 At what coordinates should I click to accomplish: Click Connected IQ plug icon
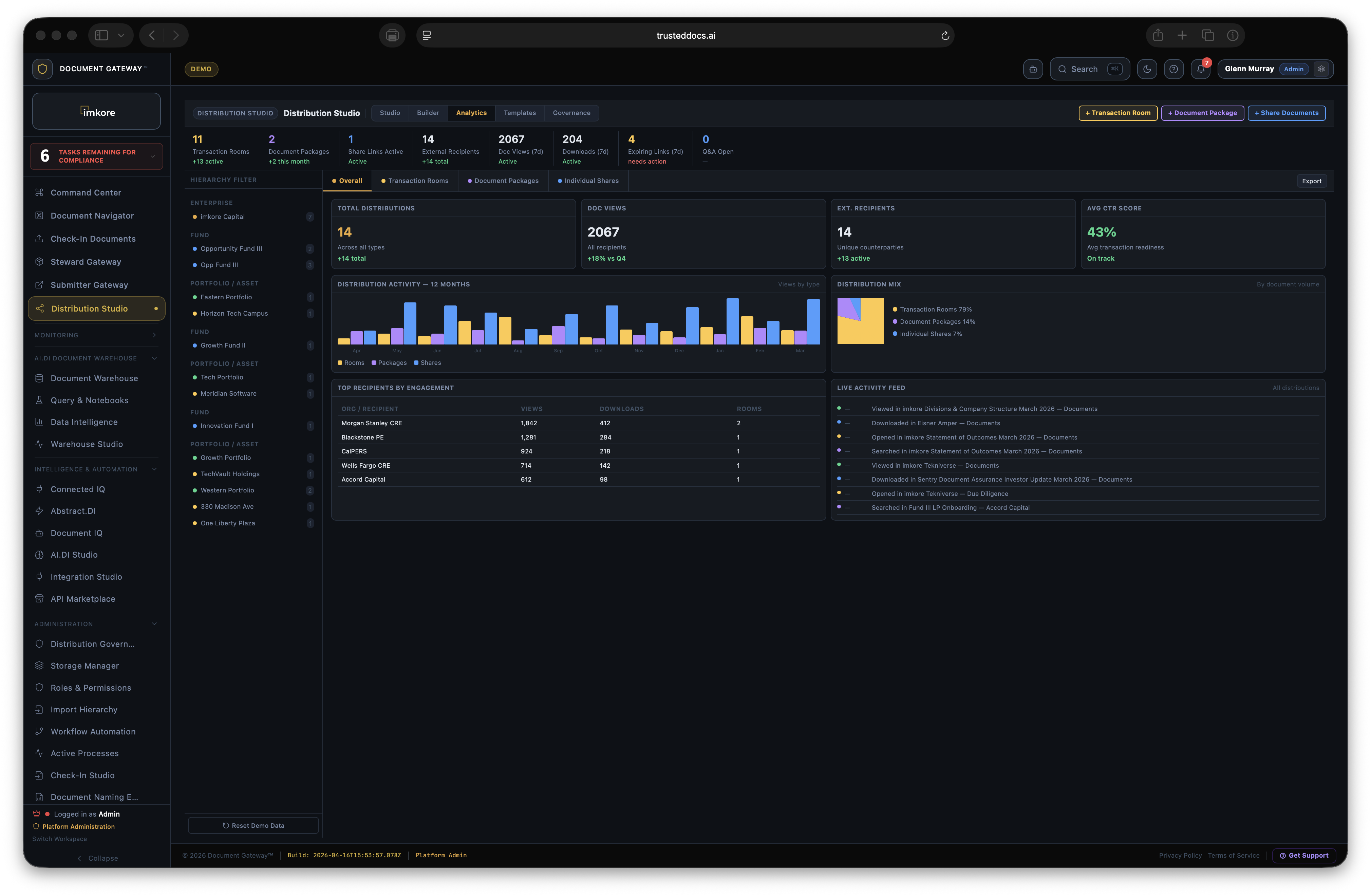click(39, 489)
